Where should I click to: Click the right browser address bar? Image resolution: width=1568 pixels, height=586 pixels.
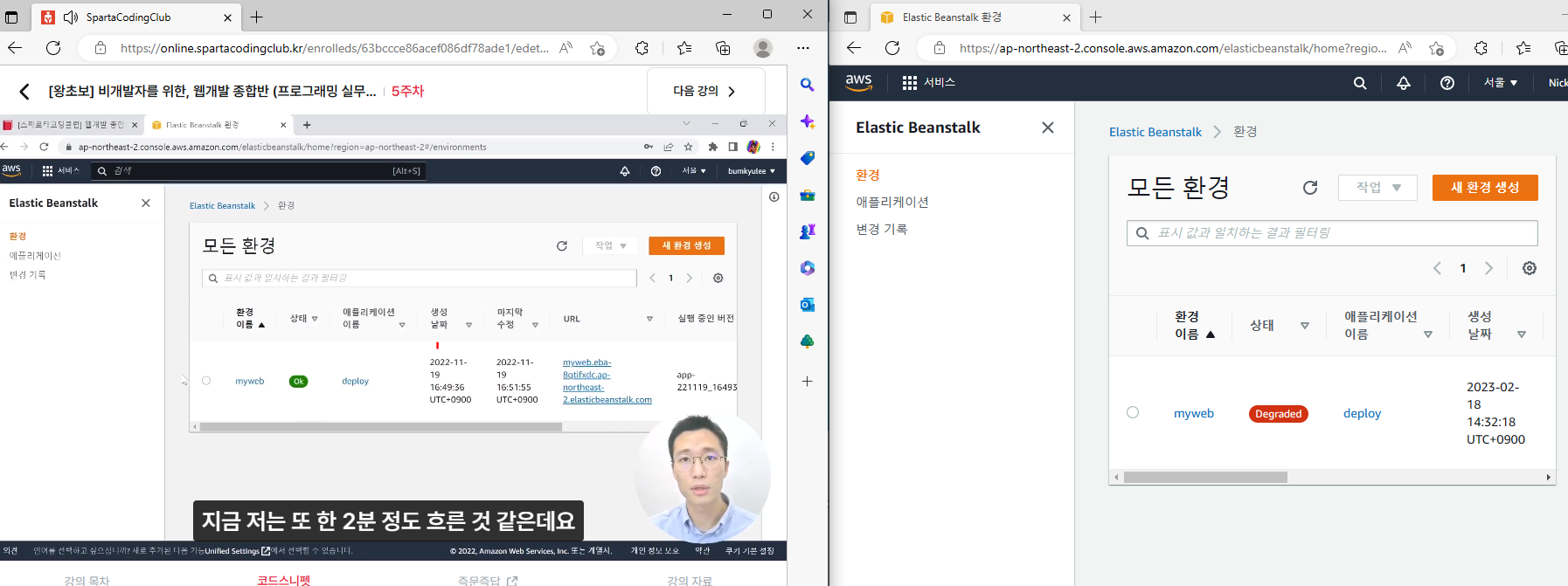[1173, 48]
